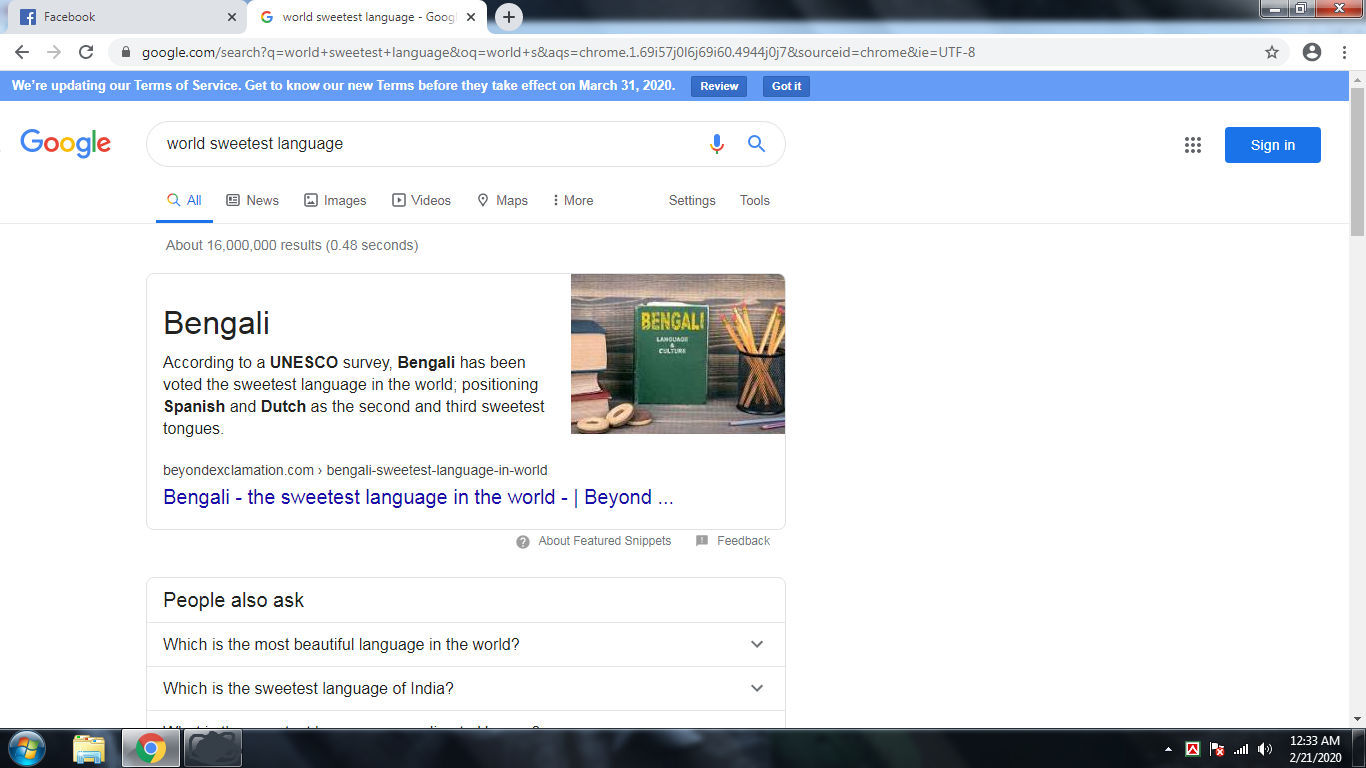Click the Google logo
The width and height of the screenshot is (1366, 768).
coord(65,144)
